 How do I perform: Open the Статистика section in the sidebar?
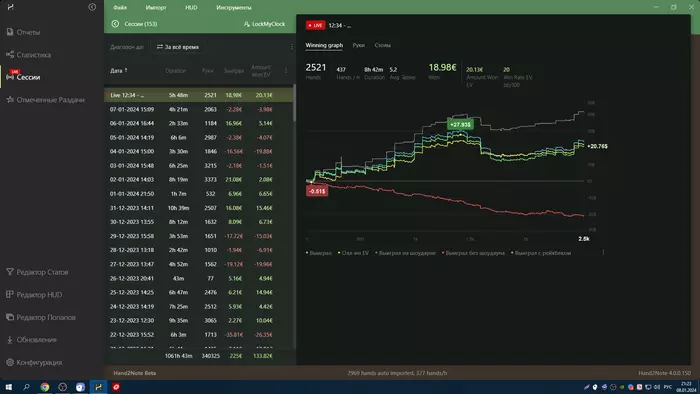coord(29,55)
